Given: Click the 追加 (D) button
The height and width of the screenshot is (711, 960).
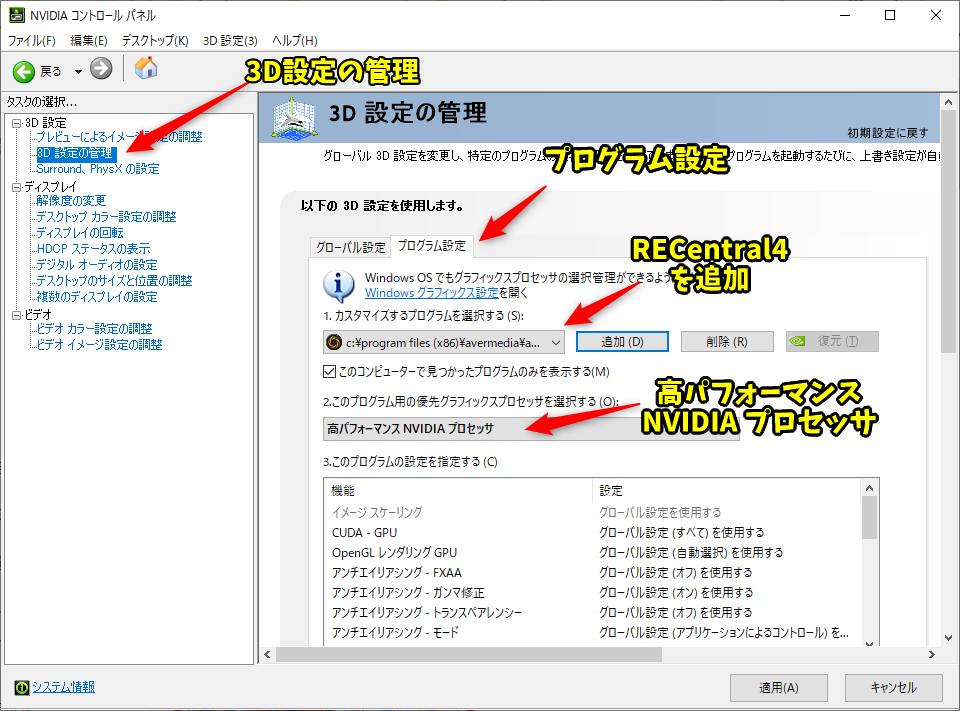Looking at the screenshot, I should tap(622, 342).
